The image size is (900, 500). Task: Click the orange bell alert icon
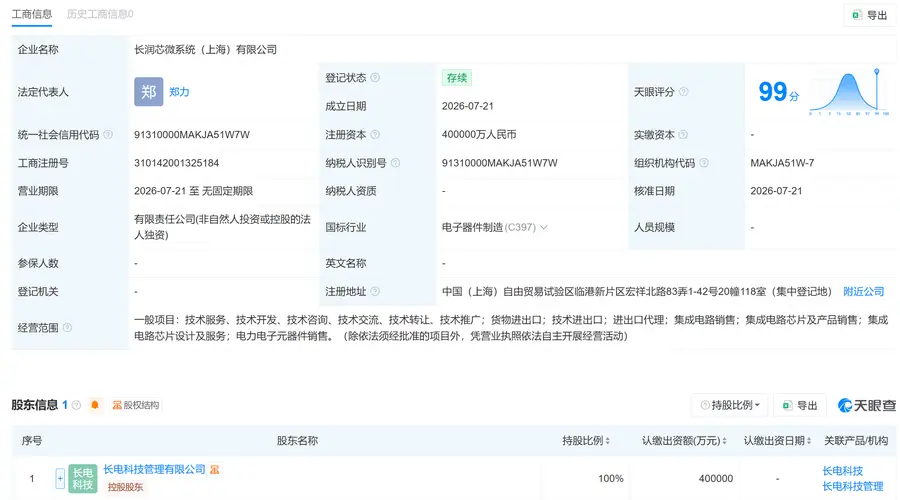pyautogui.click(x=95, y=405)
